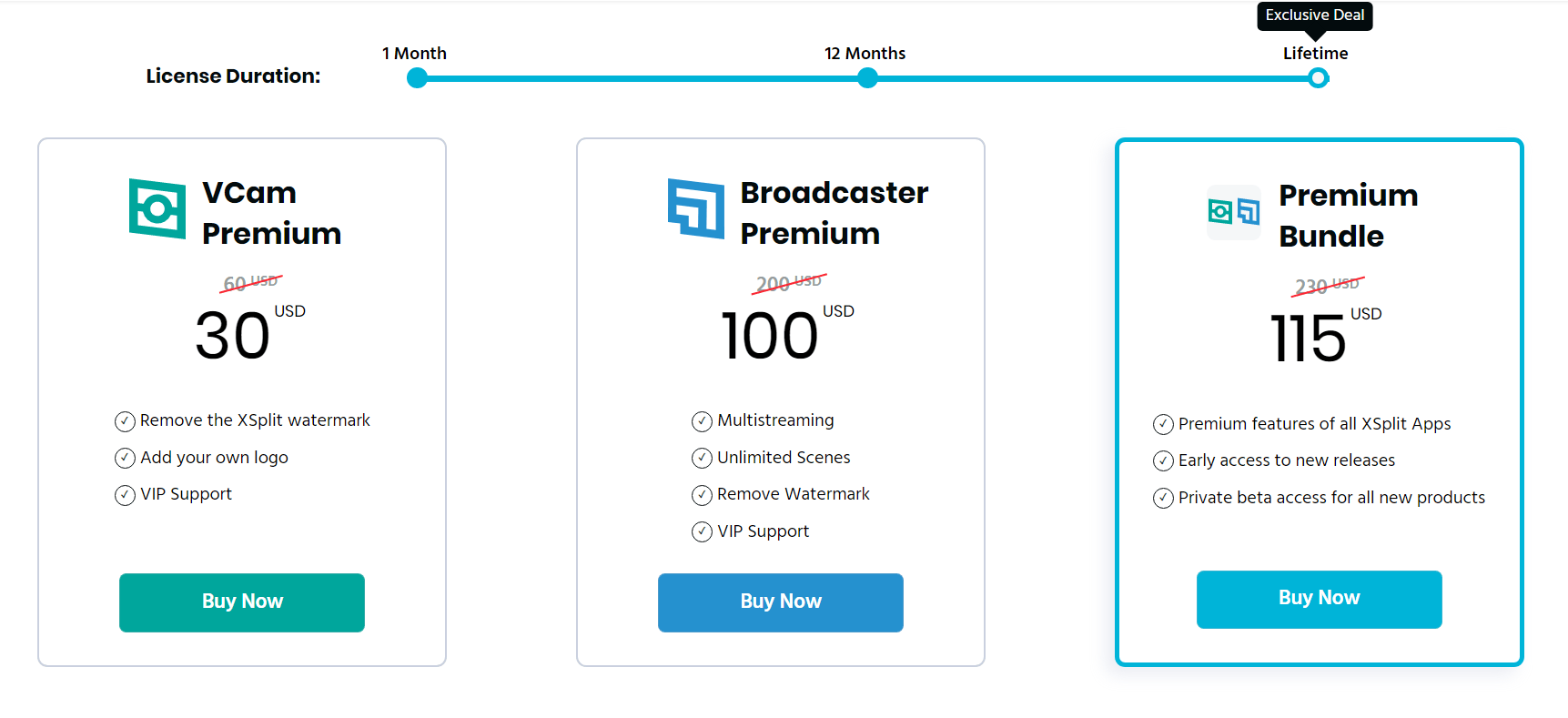Click the Premium Bundle card title
Image resolution: width=1568 pixels, height=718 pixels.
[x=1348, y=216]
